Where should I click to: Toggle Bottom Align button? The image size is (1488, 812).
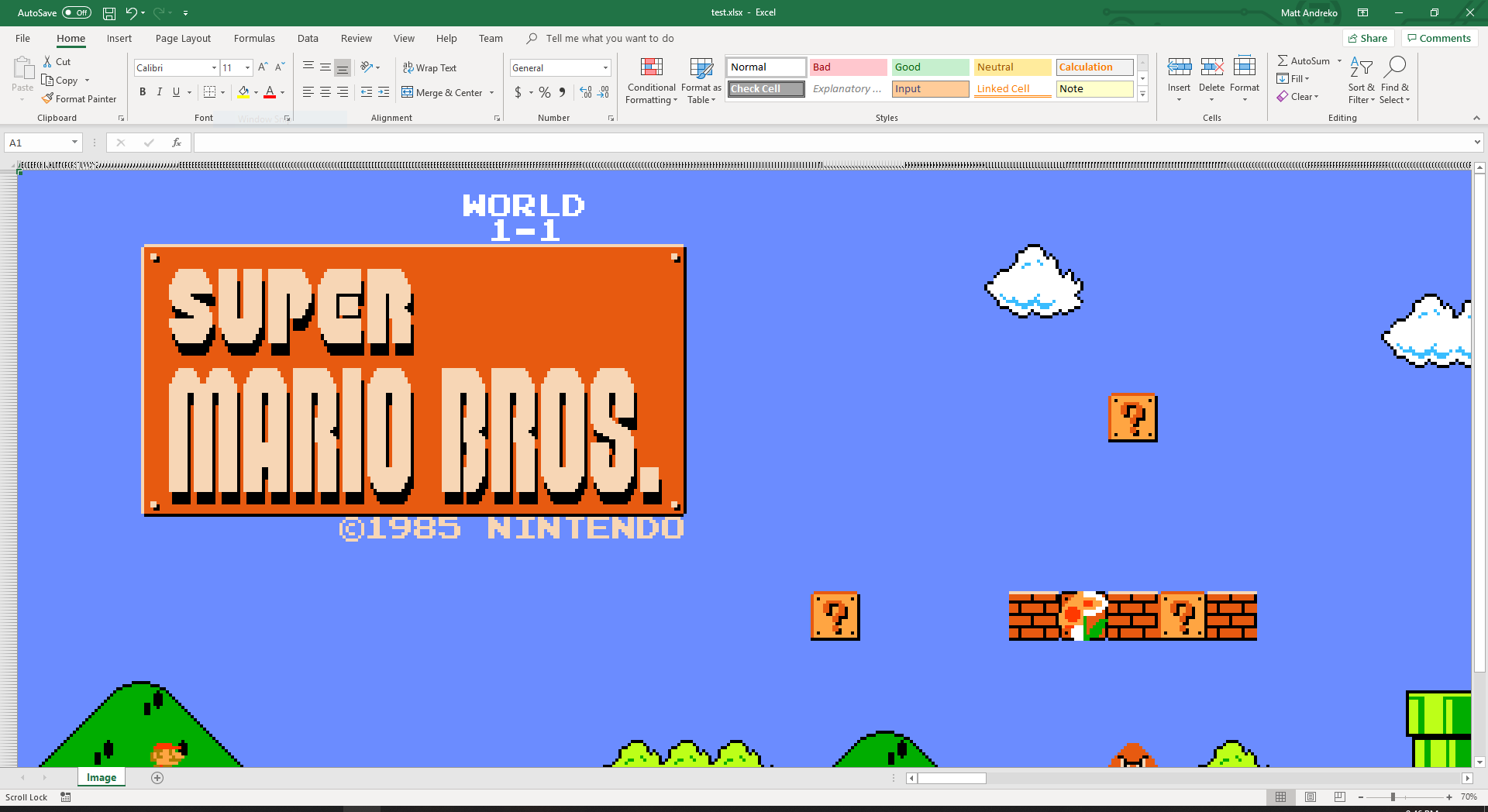click(342, 67)
